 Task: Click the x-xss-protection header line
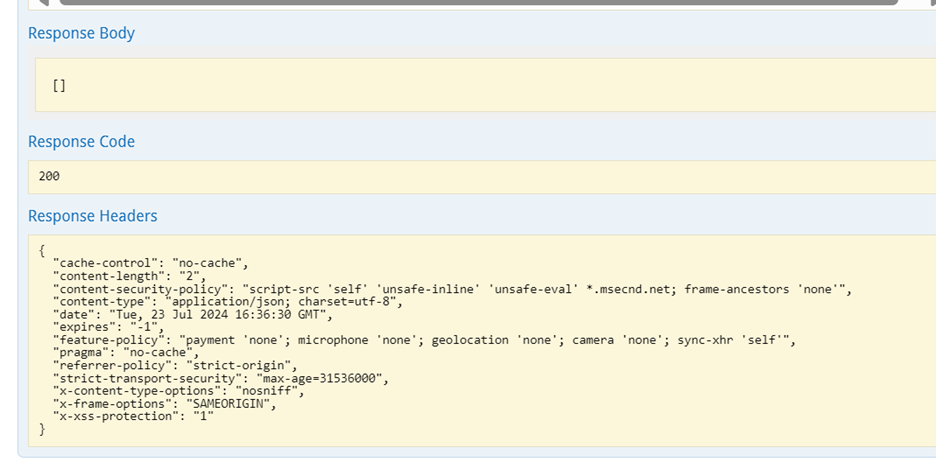click(133, 416)
